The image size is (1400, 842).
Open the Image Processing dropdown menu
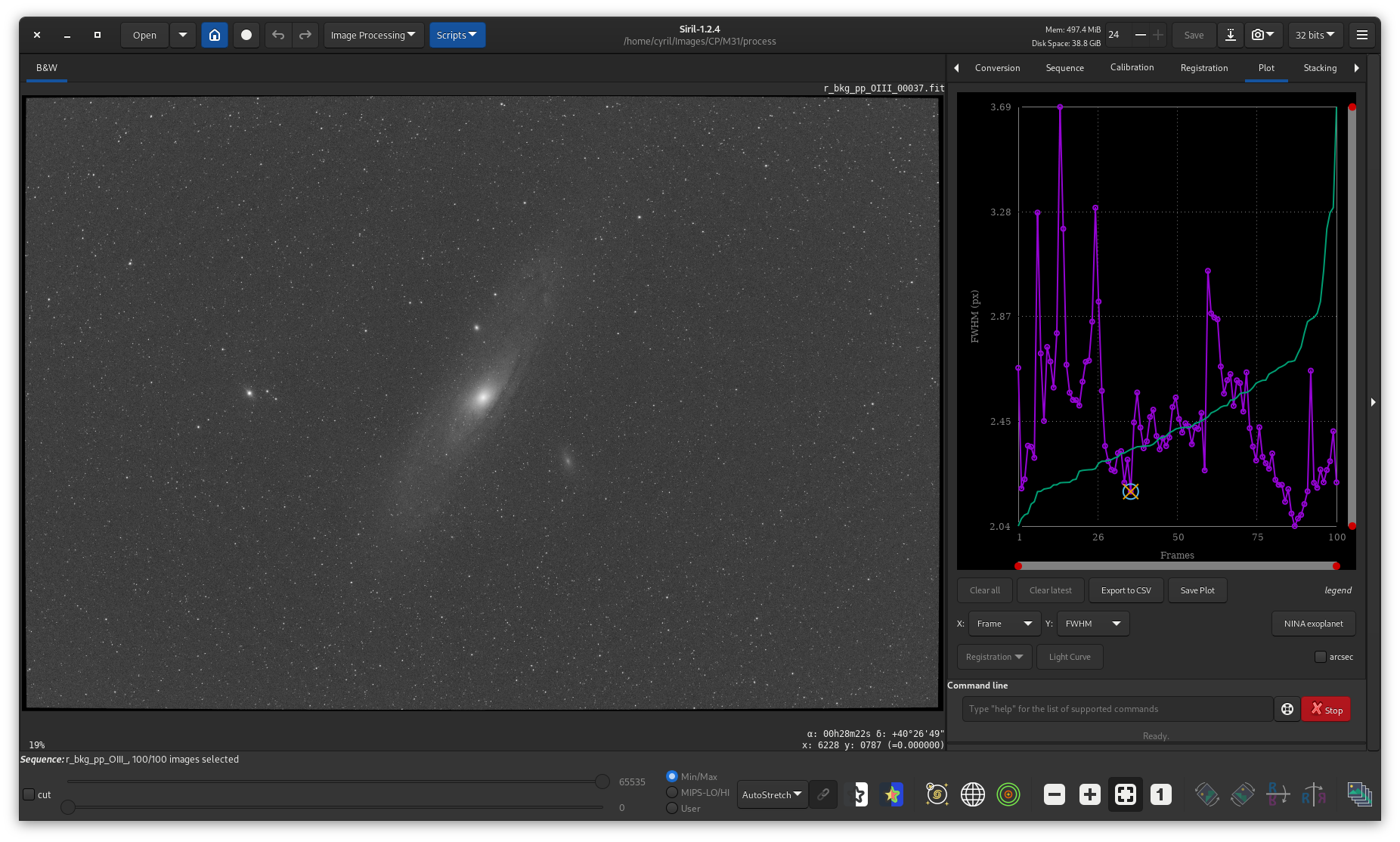point(373,35)
